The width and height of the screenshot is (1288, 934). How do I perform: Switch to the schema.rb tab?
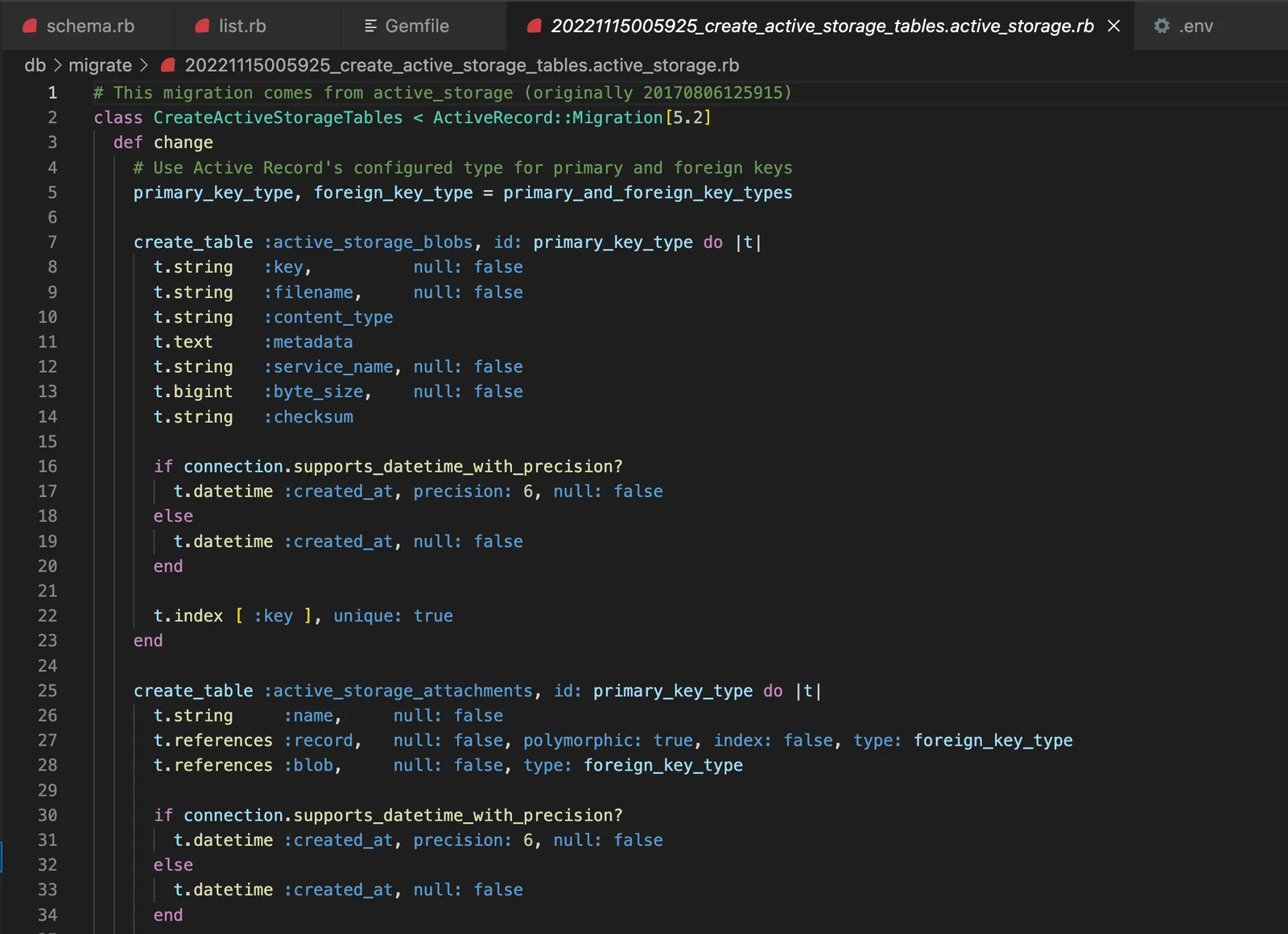[87, 26]
